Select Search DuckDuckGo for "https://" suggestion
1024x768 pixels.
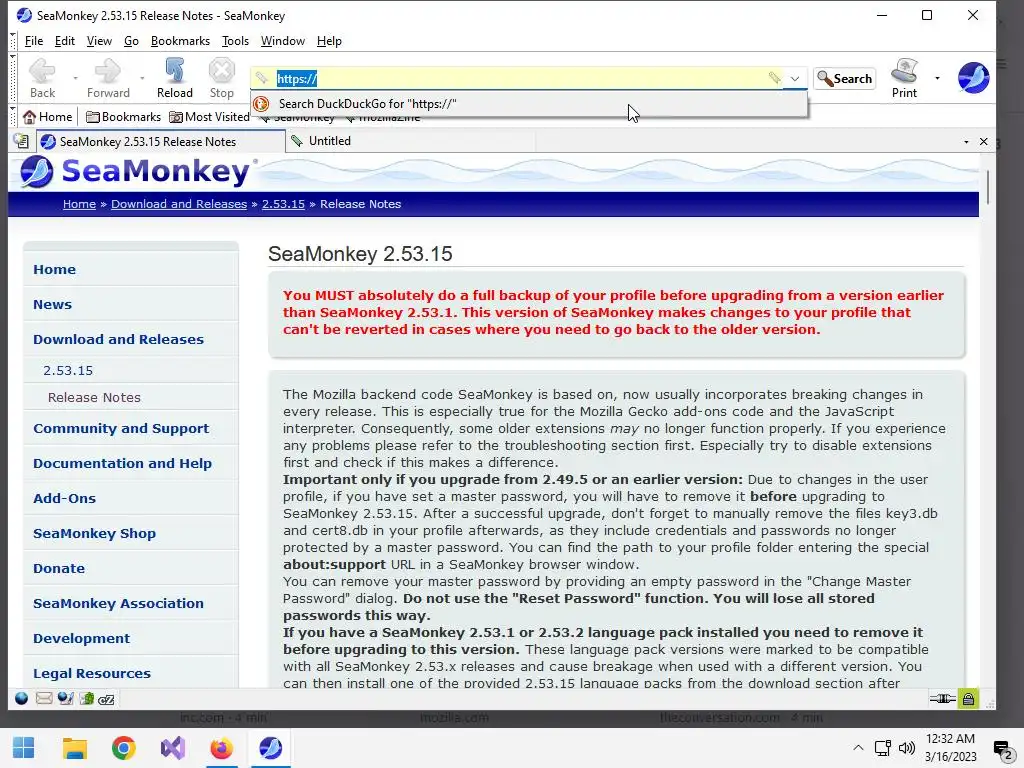click(529, 104)
